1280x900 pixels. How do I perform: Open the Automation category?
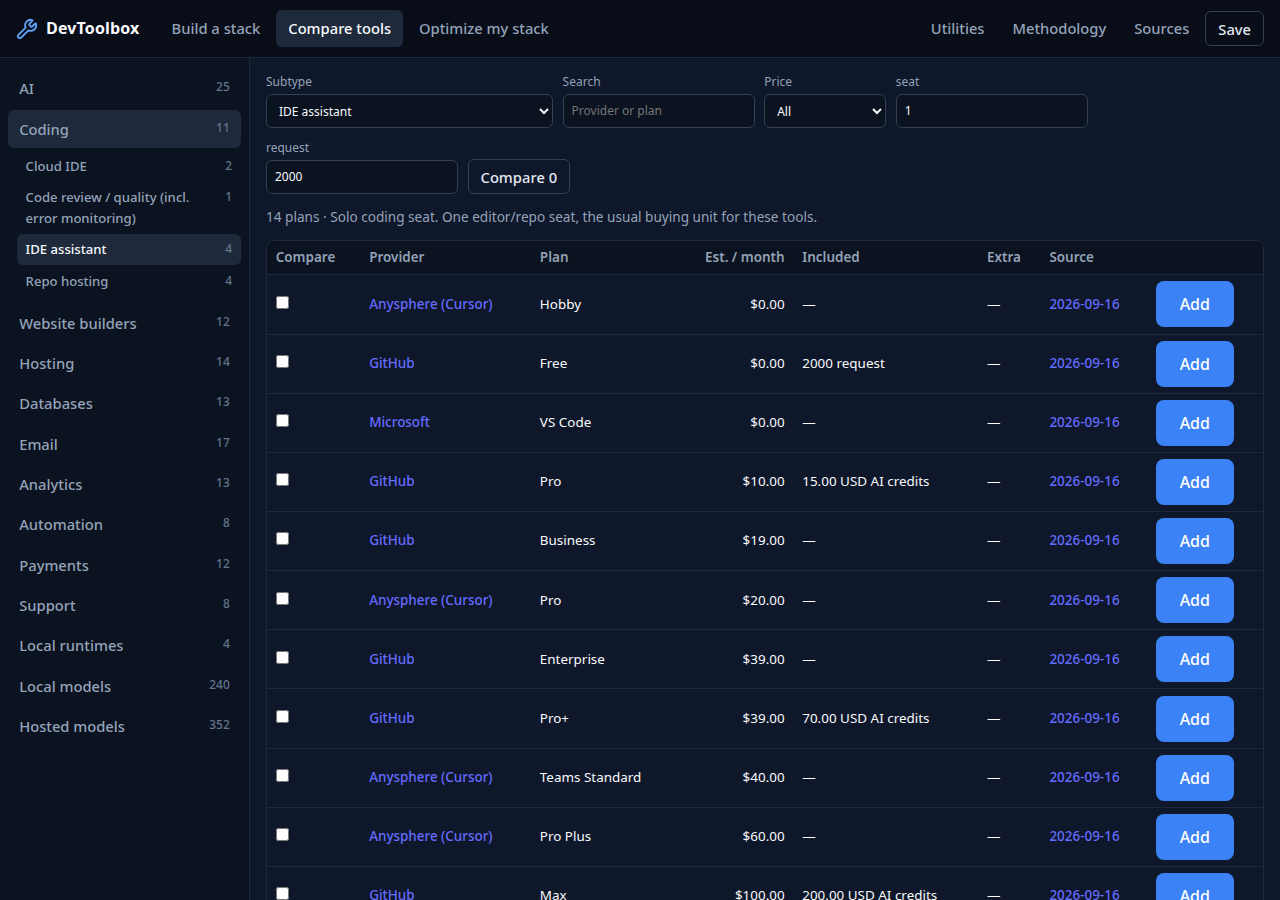point(124,524)
